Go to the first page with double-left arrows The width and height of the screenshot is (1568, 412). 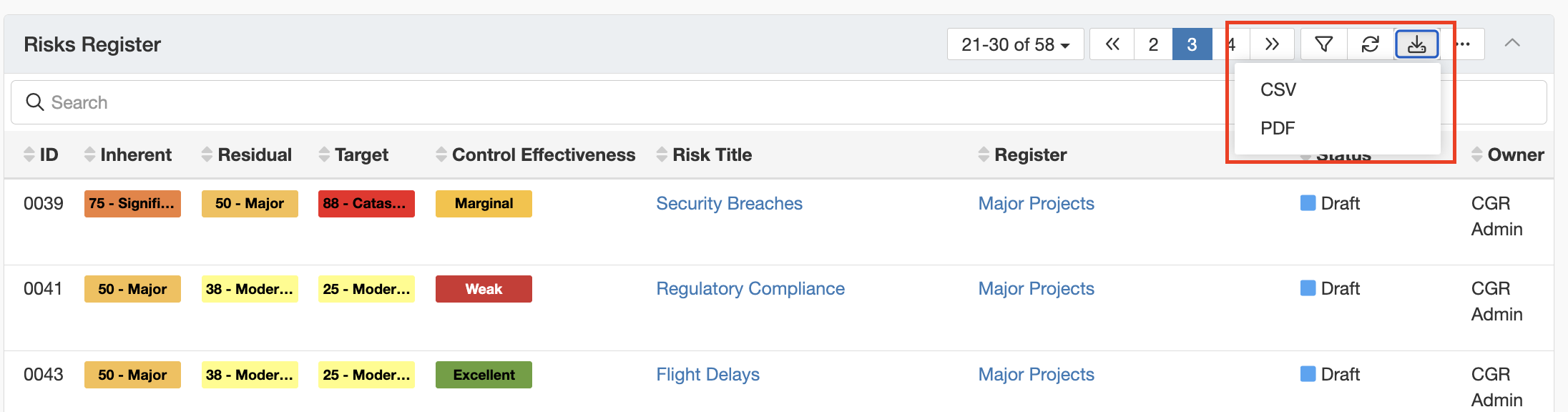point(1112,44)
